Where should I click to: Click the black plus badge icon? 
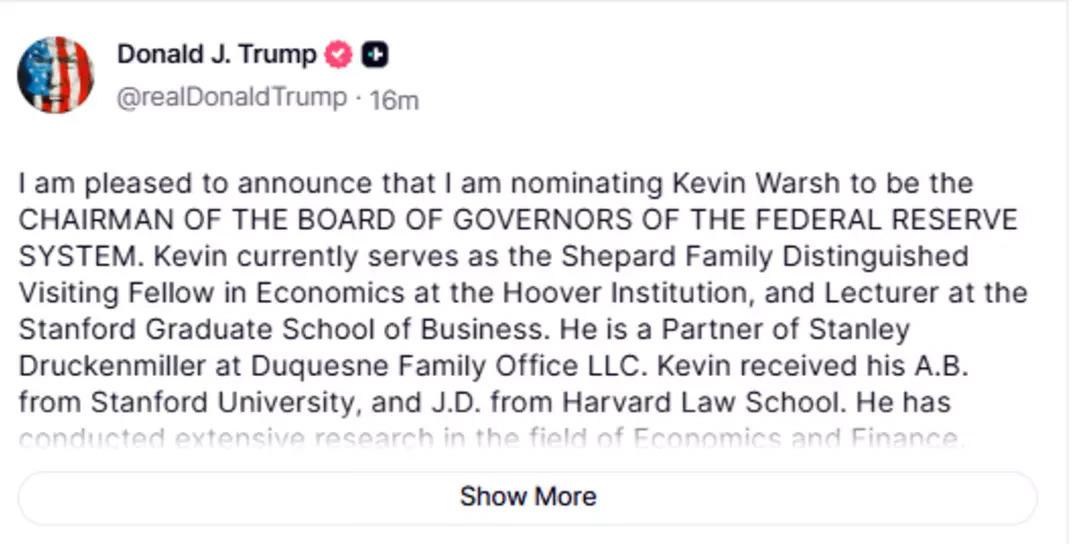click(x=375, y=55)
